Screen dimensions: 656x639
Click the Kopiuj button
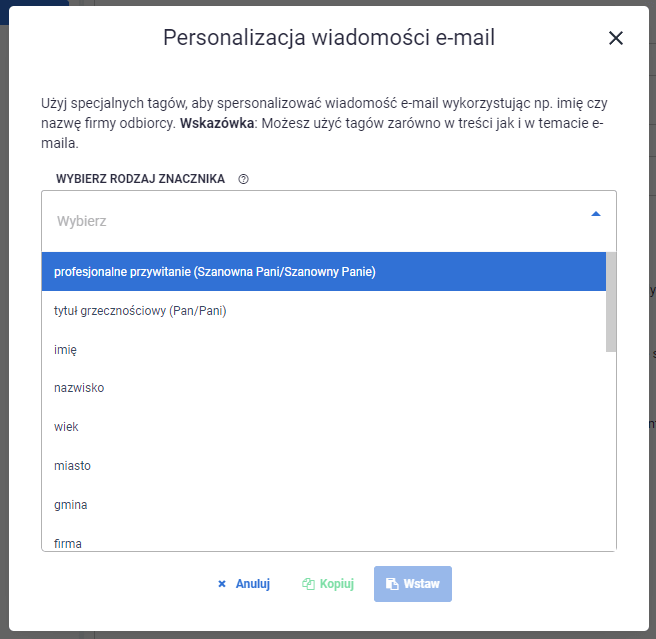point(328,584)
